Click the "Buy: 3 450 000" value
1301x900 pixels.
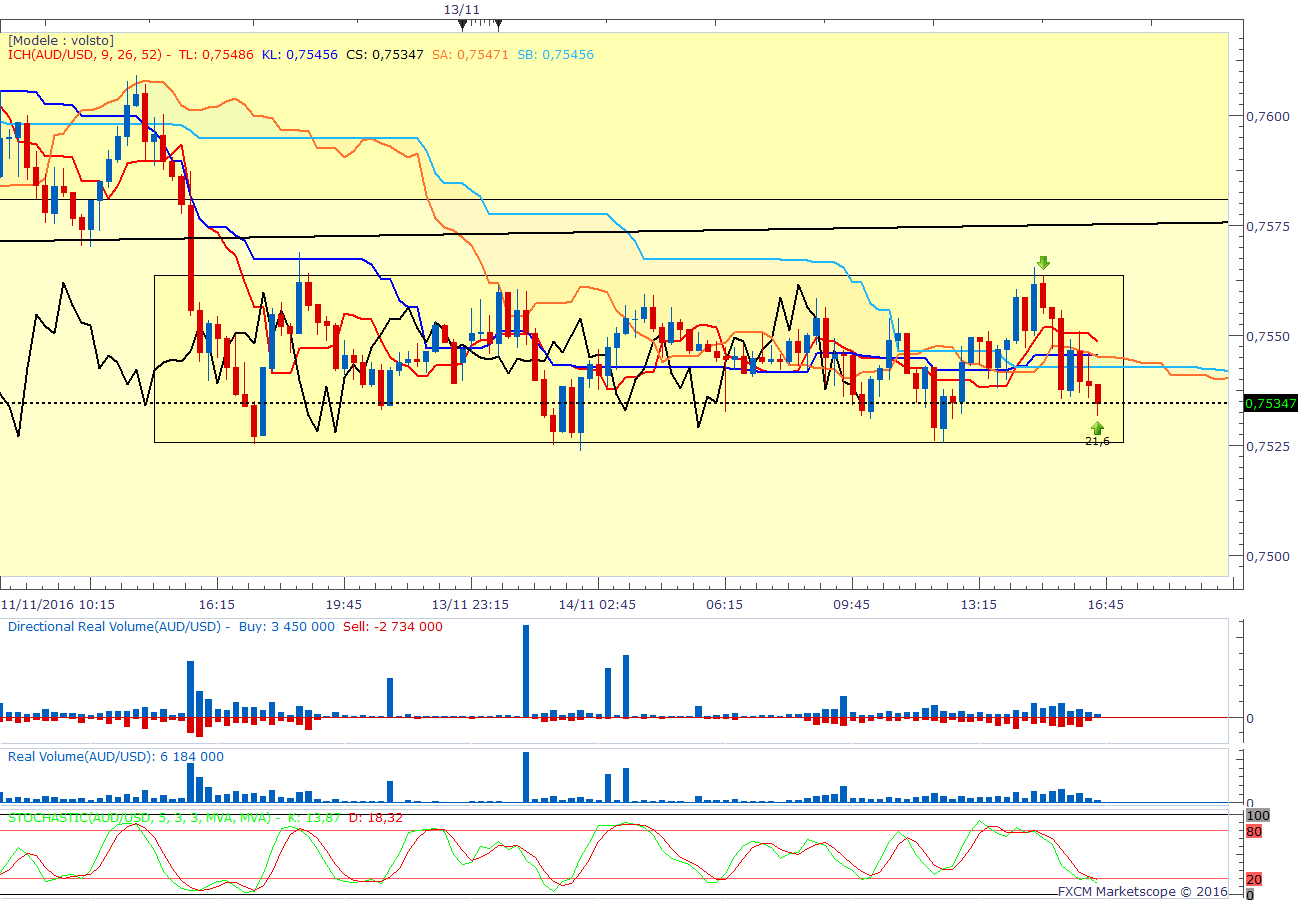click(x=287, y=627)
